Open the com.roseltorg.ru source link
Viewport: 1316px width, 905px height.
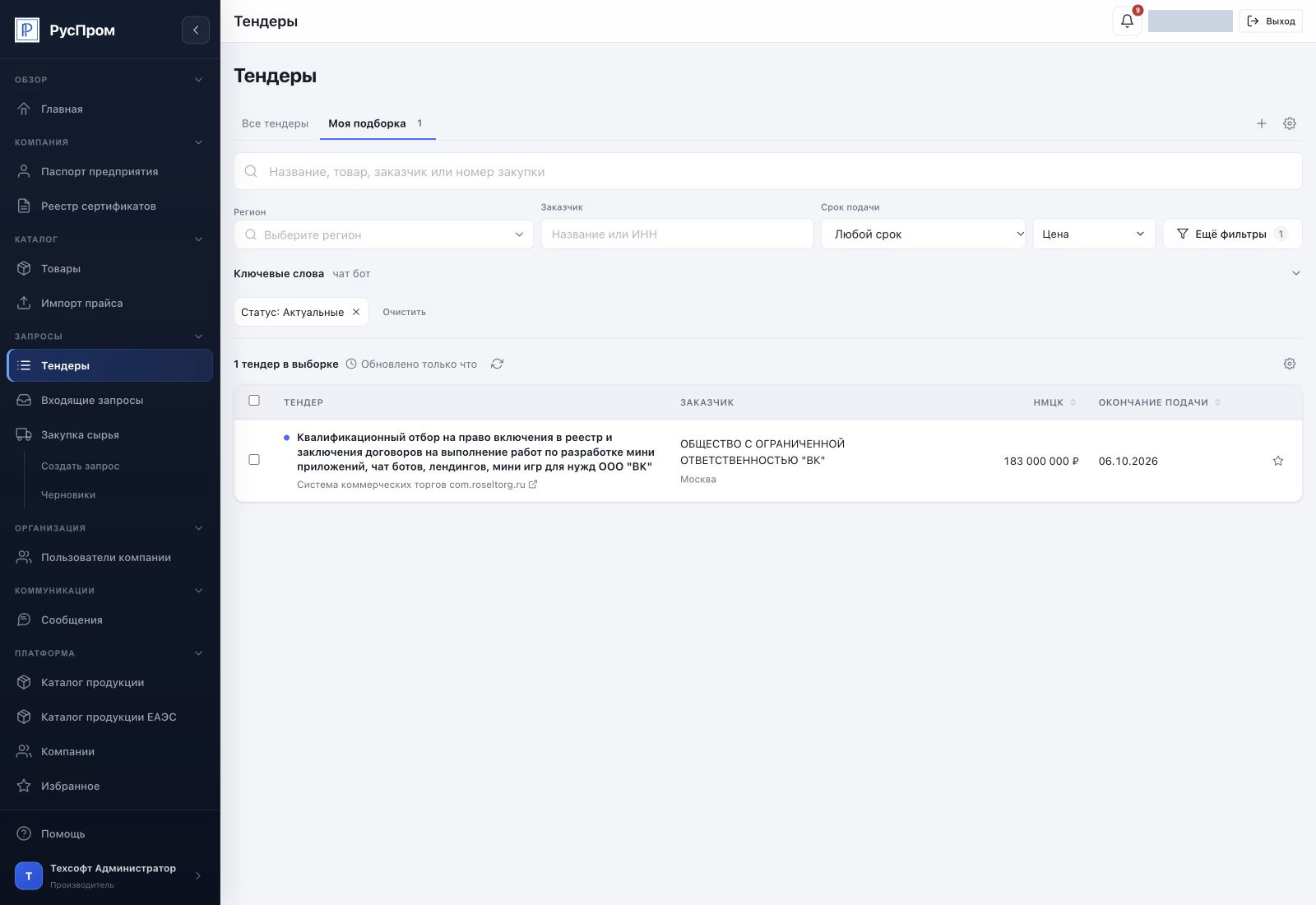[417, 485]
